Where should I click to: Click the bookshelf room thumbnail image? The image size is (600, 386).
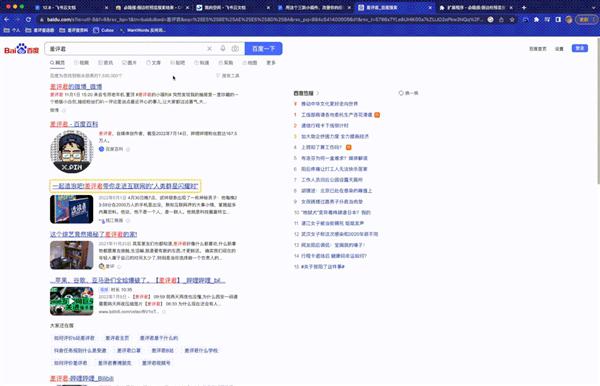72,255
